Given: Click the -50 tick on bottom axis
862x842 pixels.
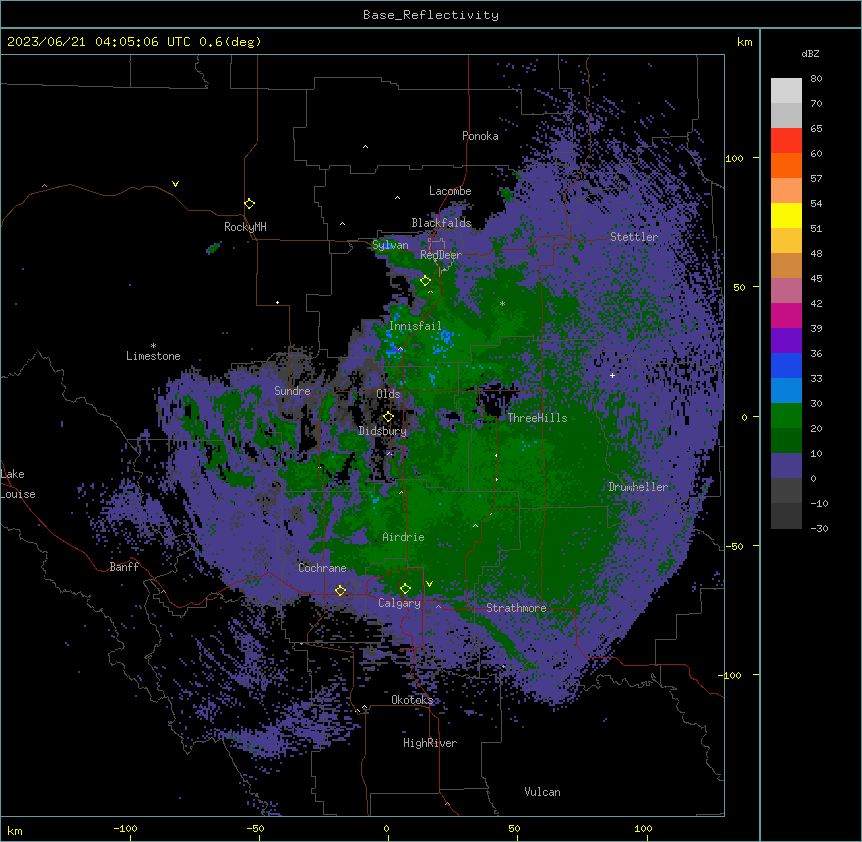Looking at the screenshot, I should pos(255,829).
